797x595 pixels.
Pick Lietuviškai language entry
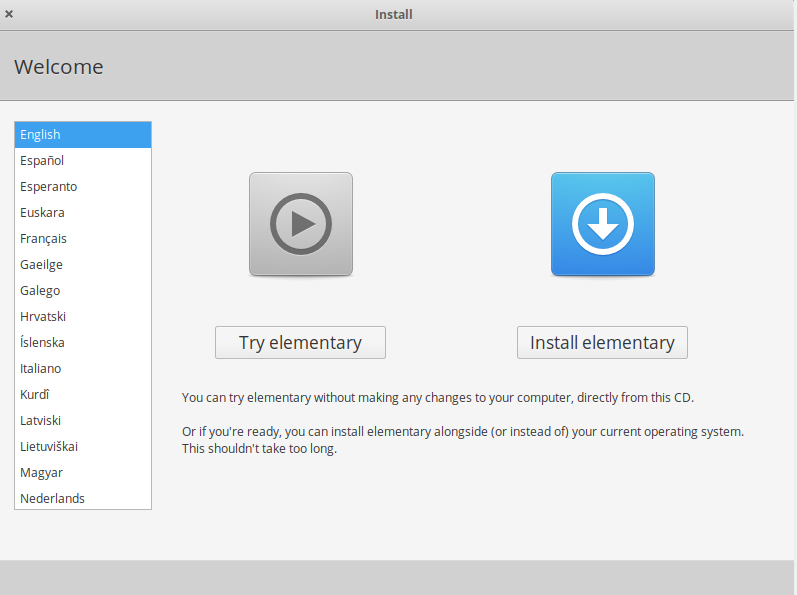(x=83, y=447)
